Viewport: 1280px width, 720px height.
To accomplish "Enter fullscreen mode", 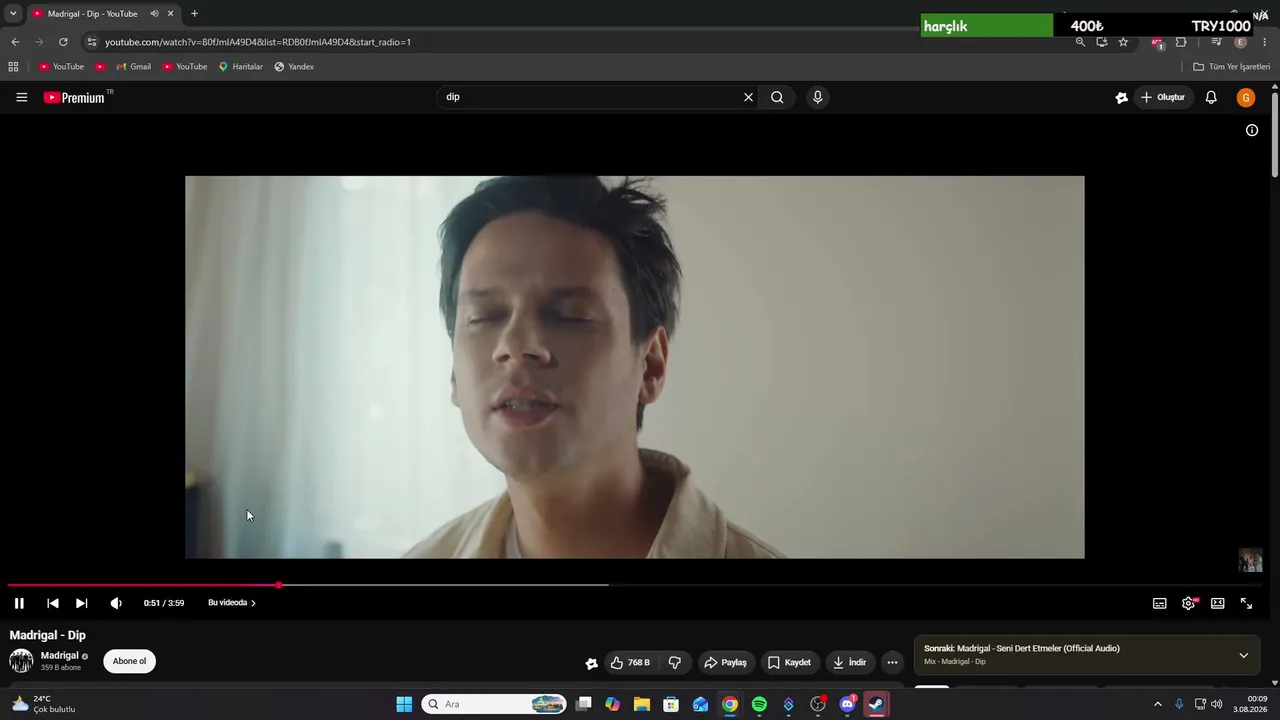I will (1247, 603).
